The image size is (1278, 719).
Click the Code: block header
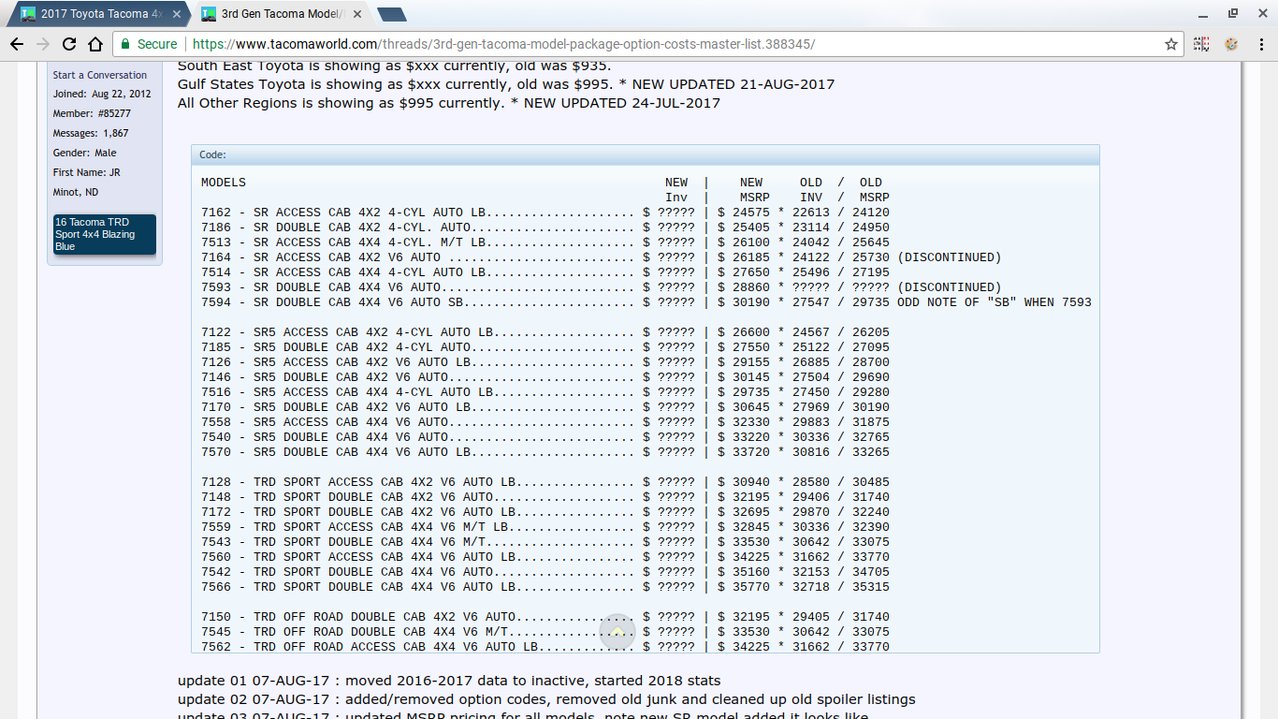(645, 155)
